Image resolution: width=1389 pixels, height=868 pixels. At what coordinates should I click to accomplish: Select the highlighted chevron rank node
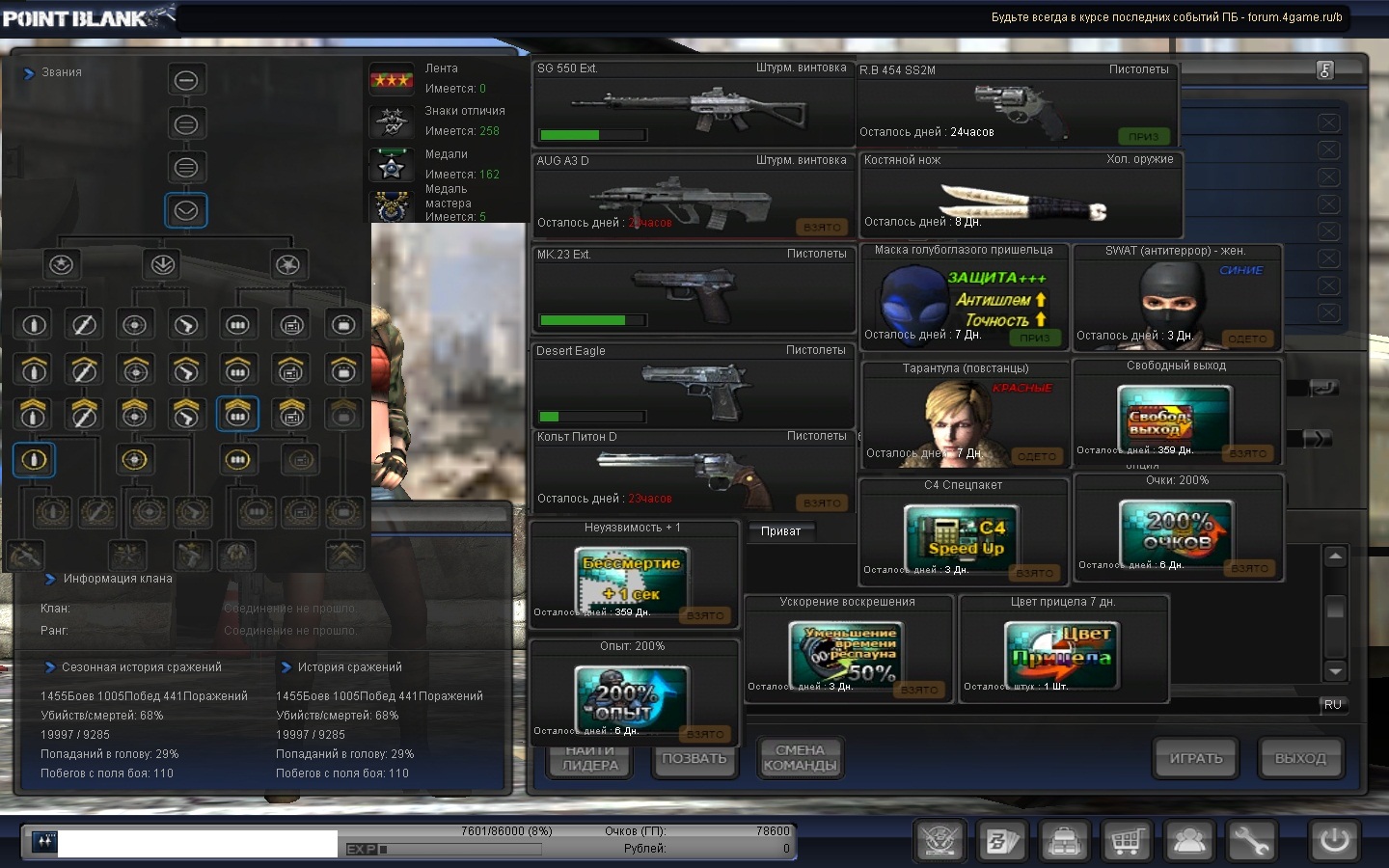coord(186,210)
